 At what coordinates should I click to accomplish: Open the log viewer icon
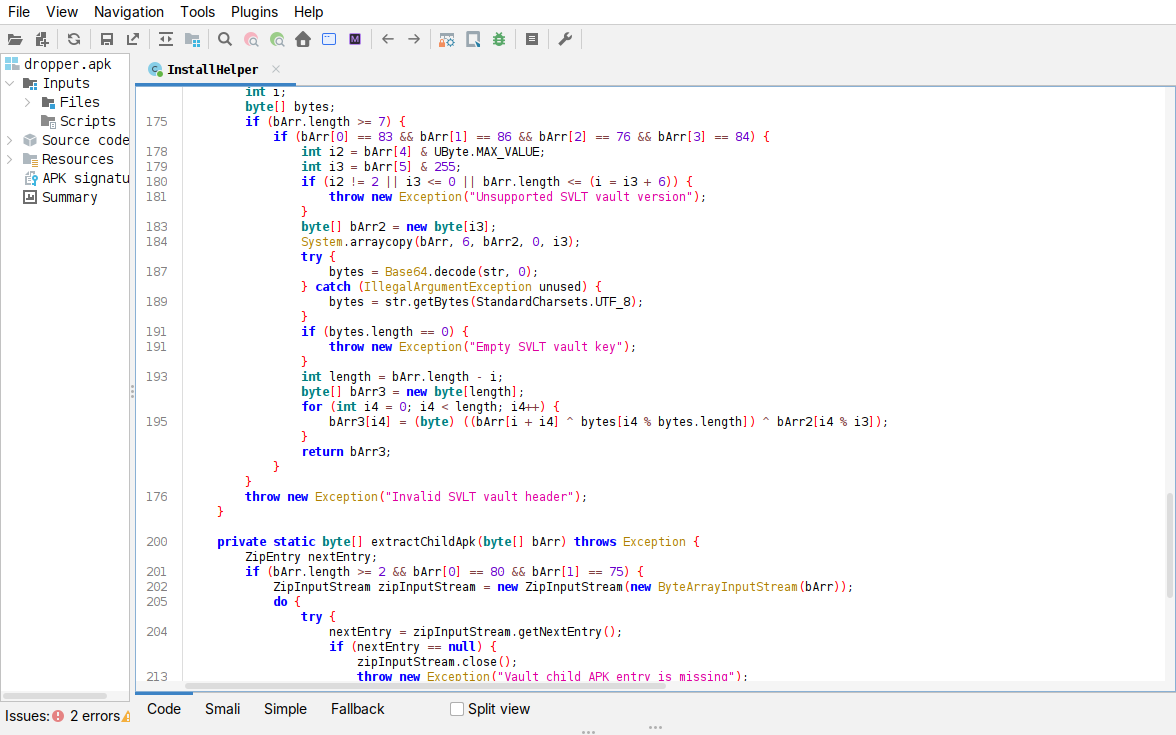[x=532, y=40]
